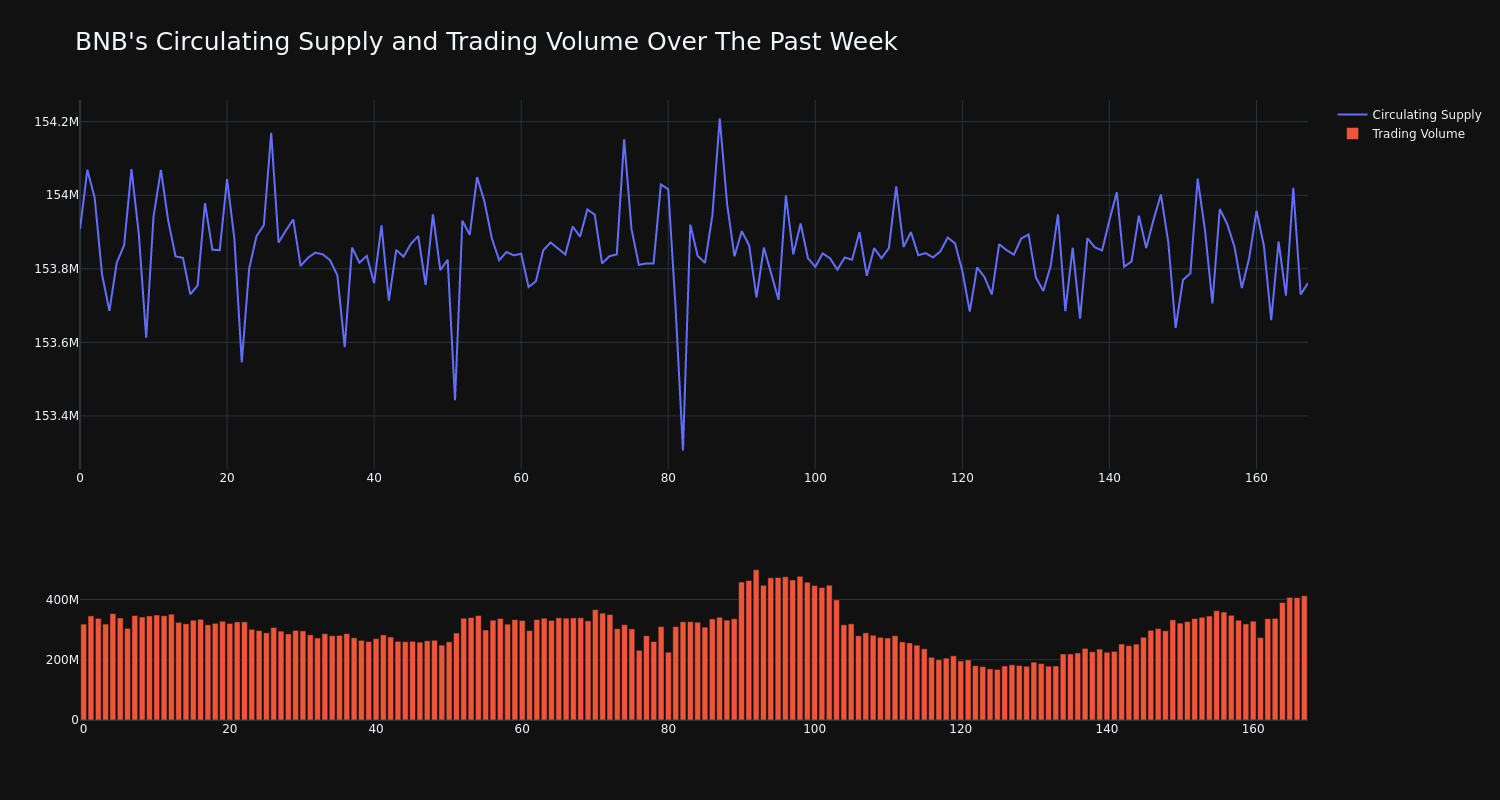Click the 200M volume axis label

pos(62,660)
